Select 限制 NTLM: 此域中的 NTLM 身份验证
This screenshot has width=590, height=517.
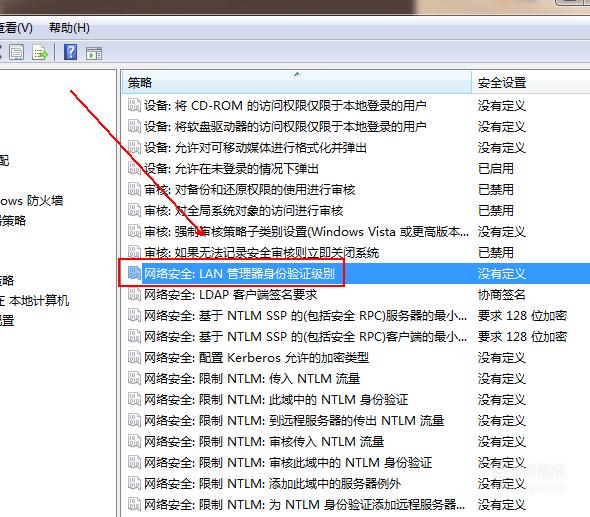[x=276, y=400]
